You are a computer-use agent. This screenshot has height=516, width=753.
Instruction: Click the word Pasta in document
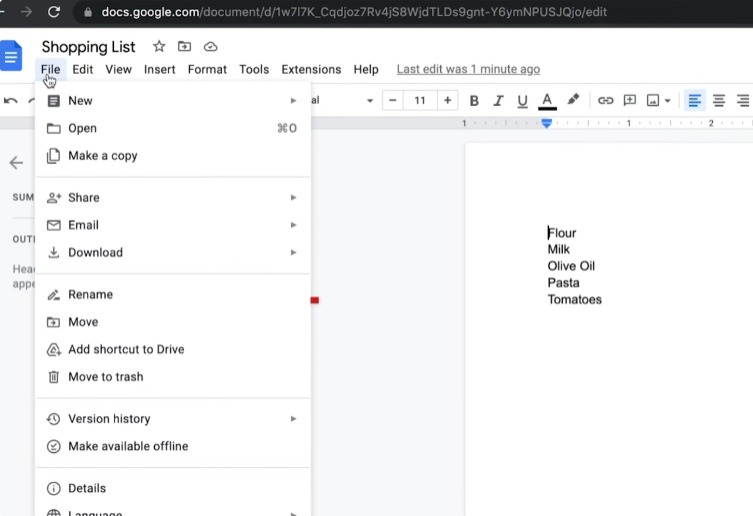[563, 283]
